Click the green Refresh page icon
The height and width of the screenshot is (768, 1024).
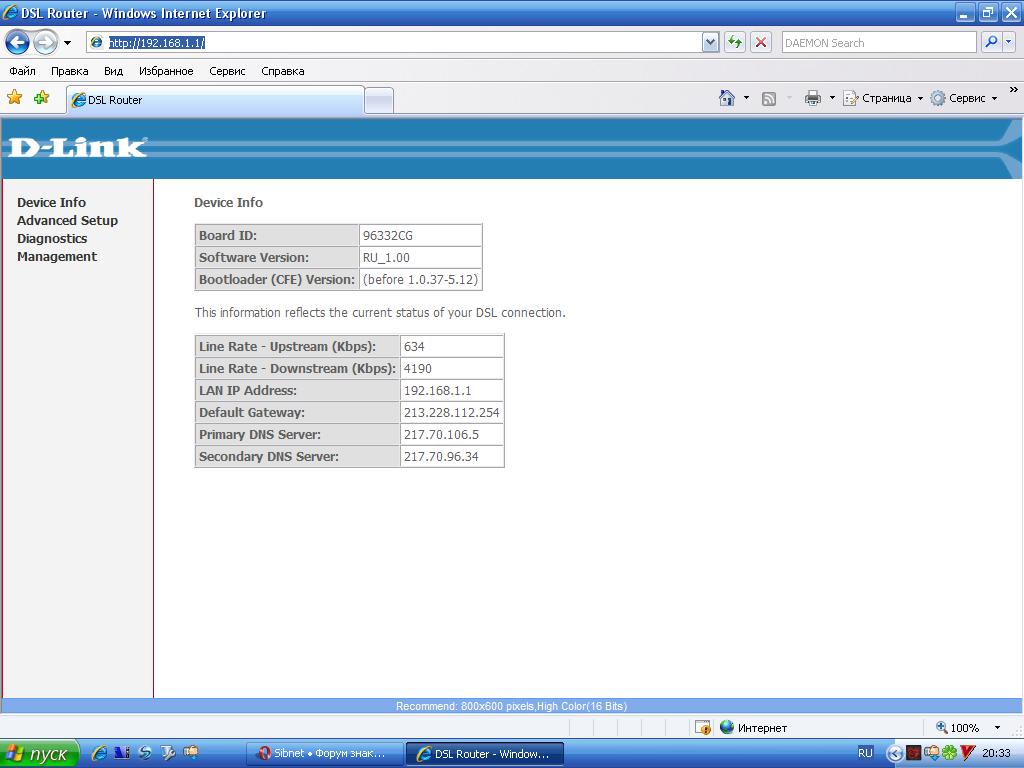tap(735, 42)
